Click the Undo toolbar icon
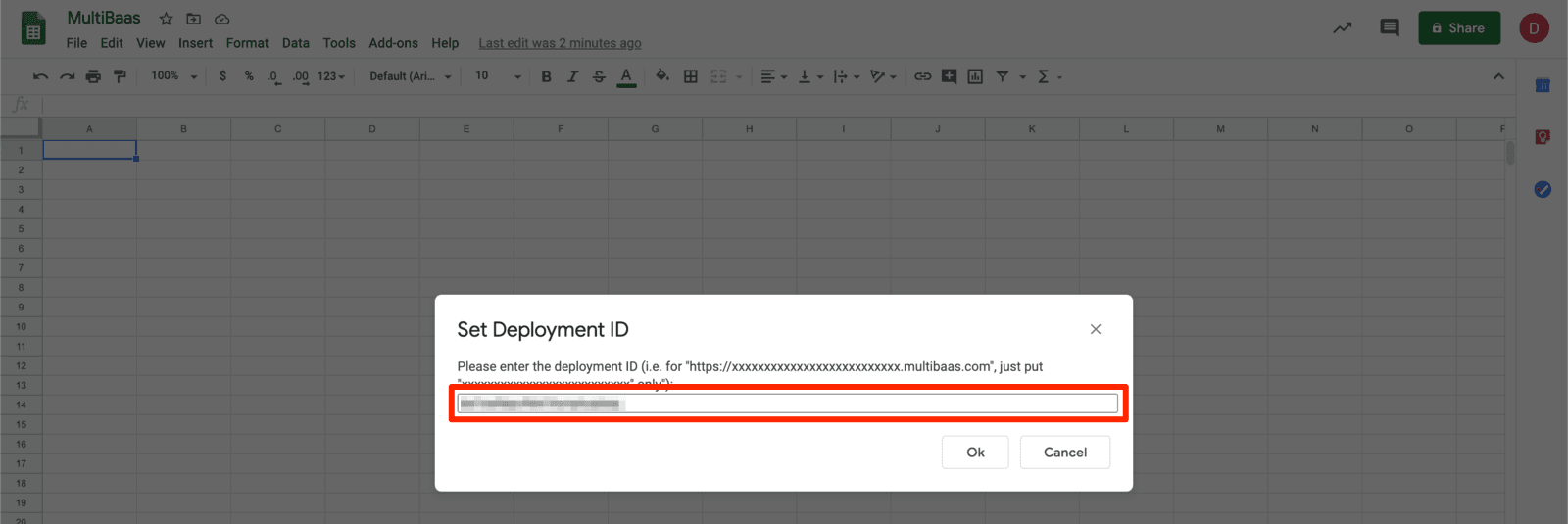Image resolution: width=1568 pixels, height=524 pixels. pos(40,76)
